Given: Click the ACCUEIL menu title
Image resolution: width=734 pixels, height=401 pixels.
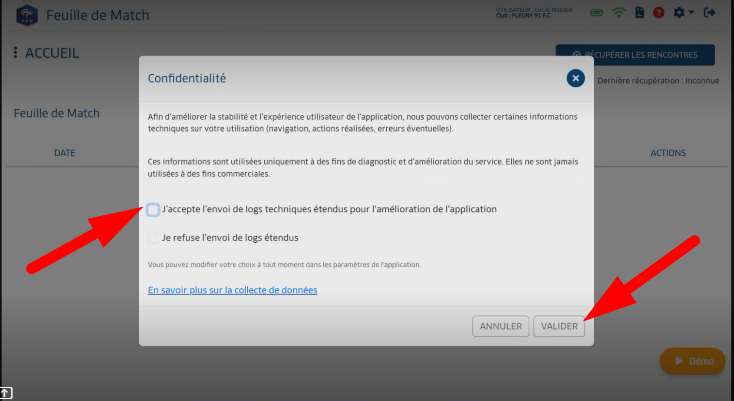Looking at the screenshot, I should coord(52,53).
